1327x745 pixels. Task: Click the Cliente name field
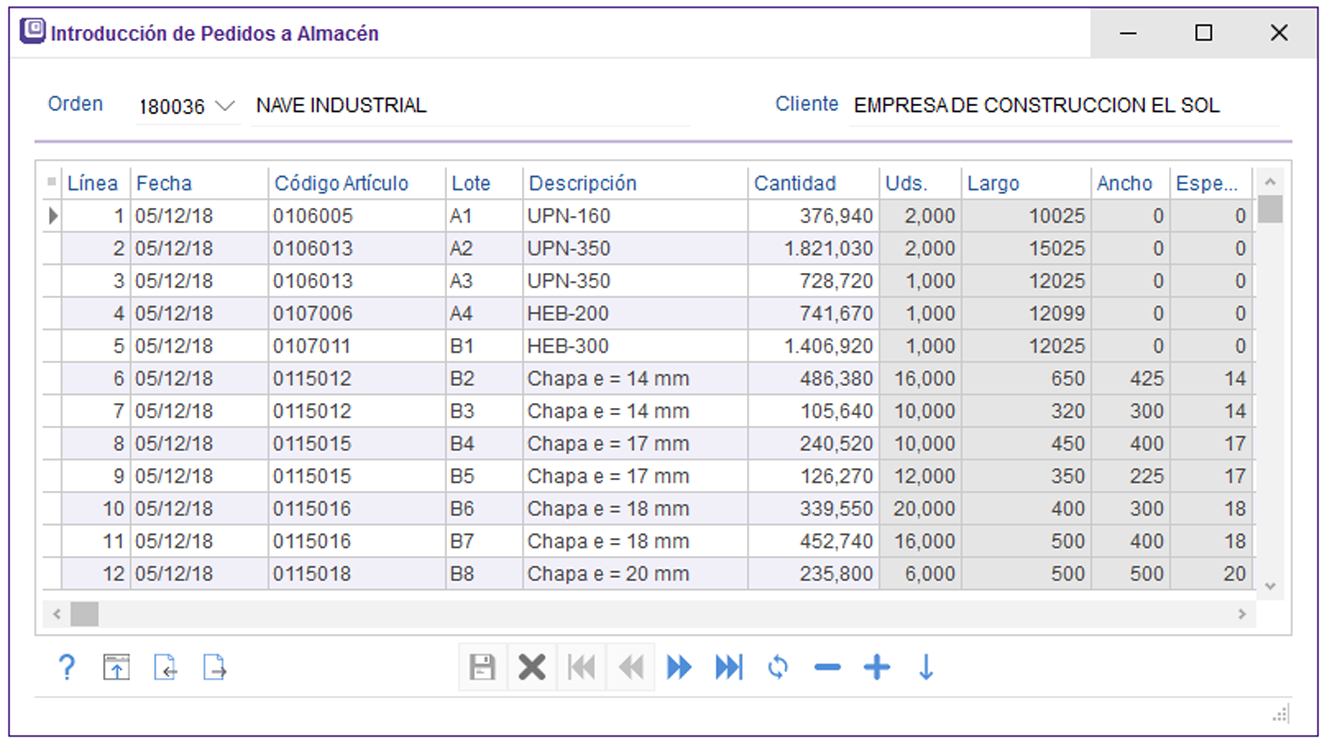pyautogui.click(x=1062, y=106)
